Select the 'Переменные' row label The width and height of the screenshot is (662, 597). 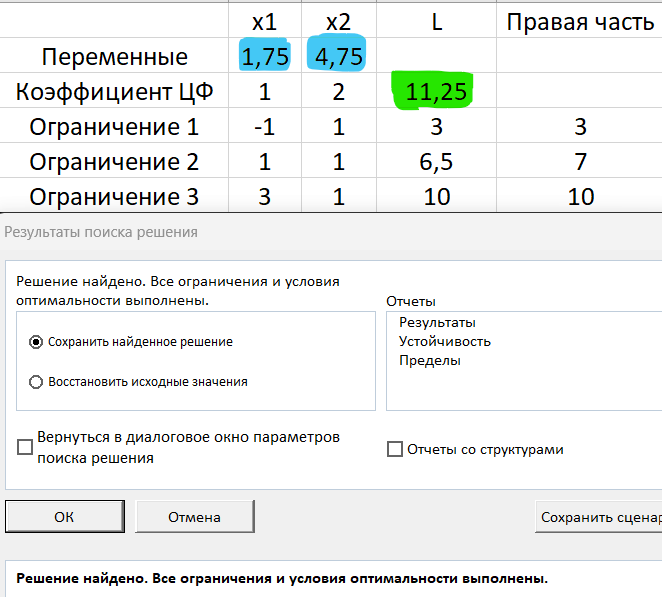pos(114,56)
